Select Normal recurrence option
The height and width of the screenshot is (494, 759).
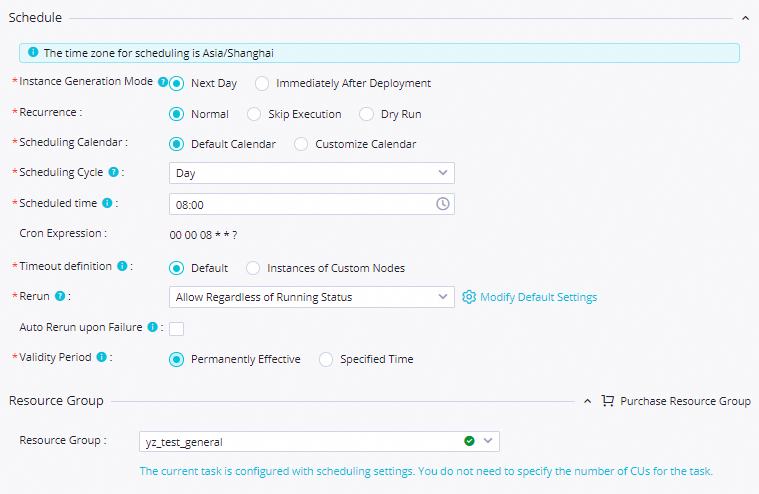(x=177, y=114)
